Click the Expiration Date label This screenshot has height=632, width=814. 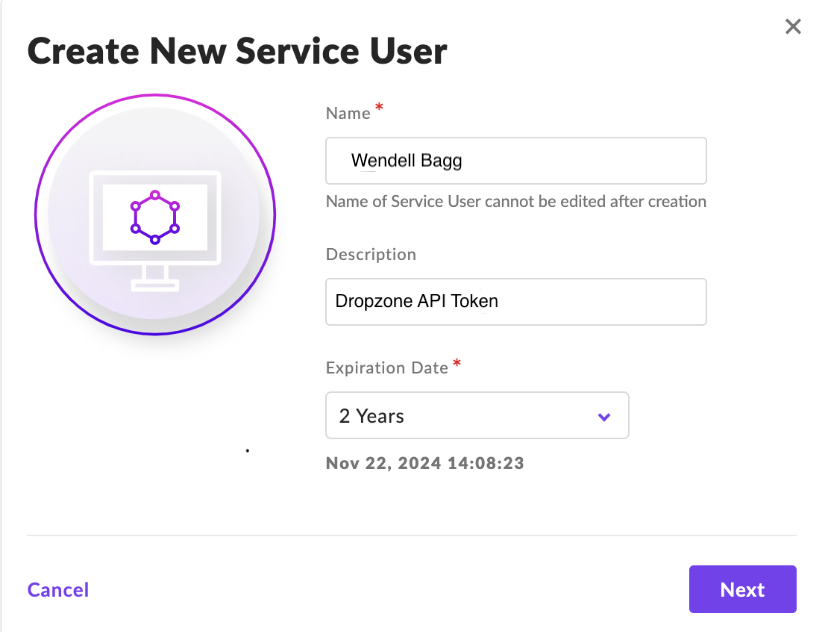click(x=386, y=367)
